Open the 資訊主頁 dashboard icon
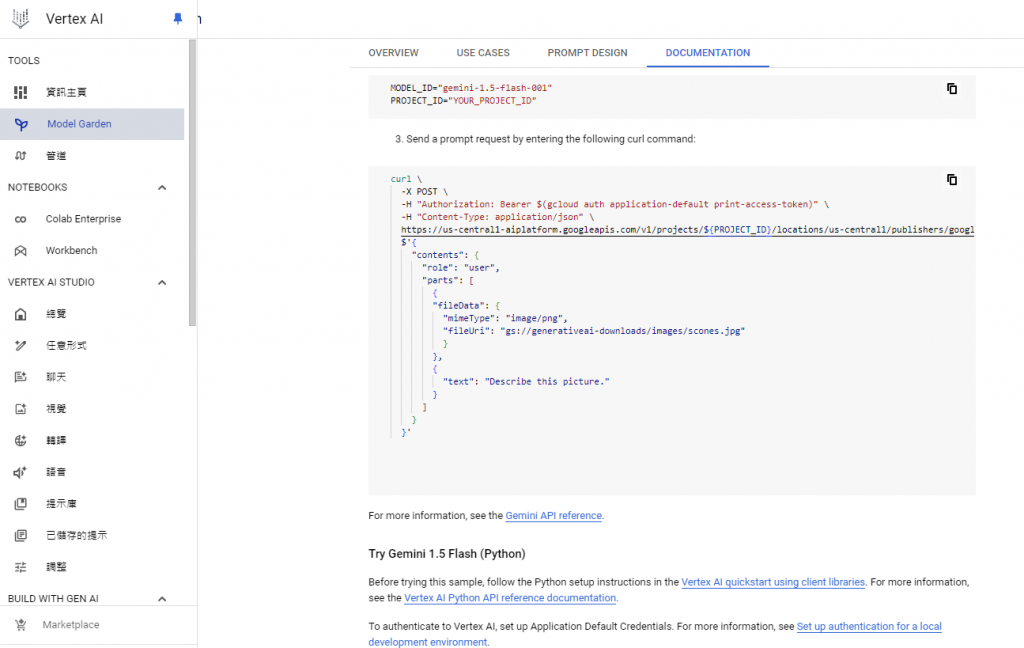Image resolution: width=1024 pixels, height=648 pixels. [x=21, y=92]
